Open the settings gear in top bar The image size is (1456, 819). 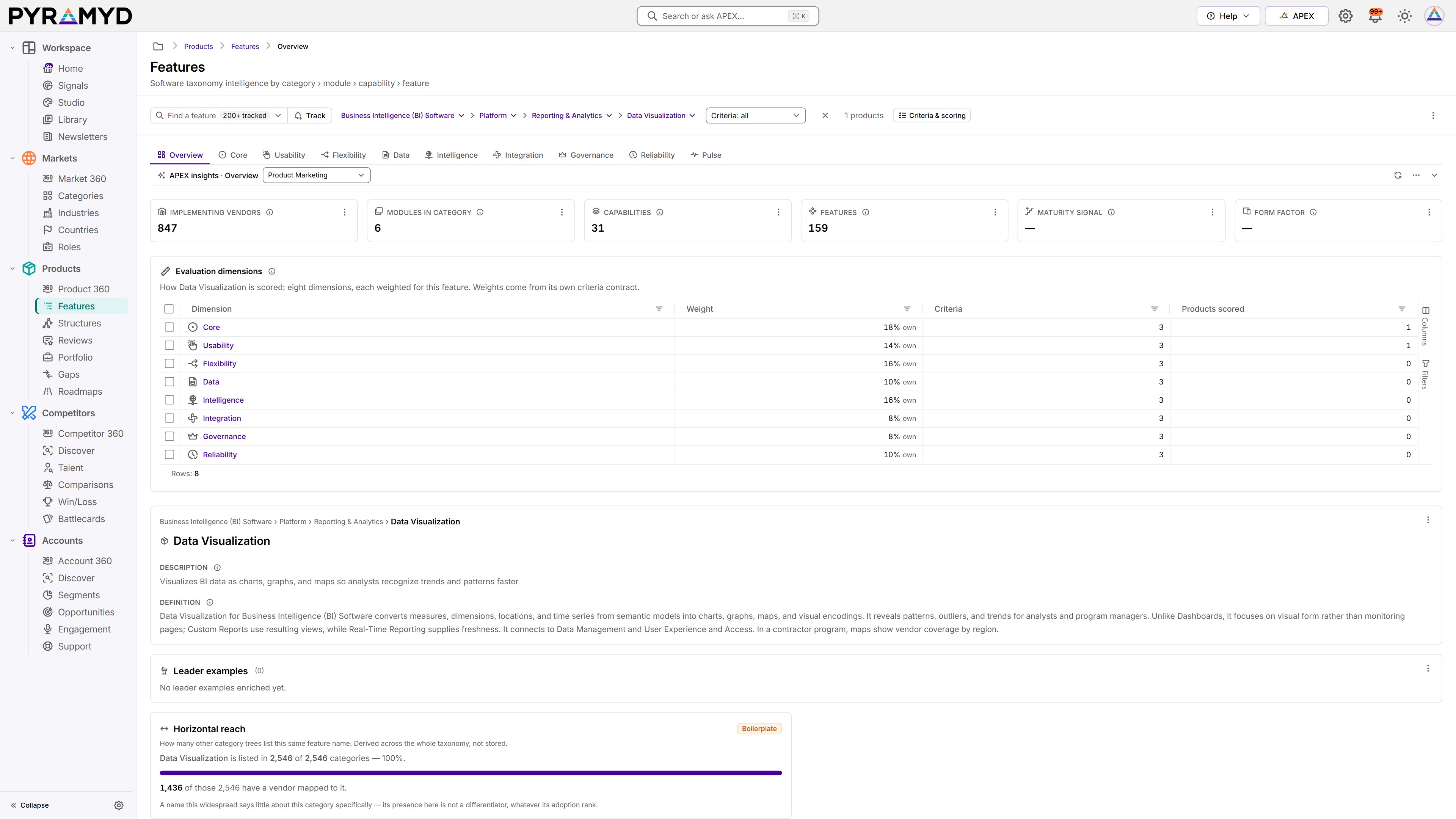click(1345, 16)
